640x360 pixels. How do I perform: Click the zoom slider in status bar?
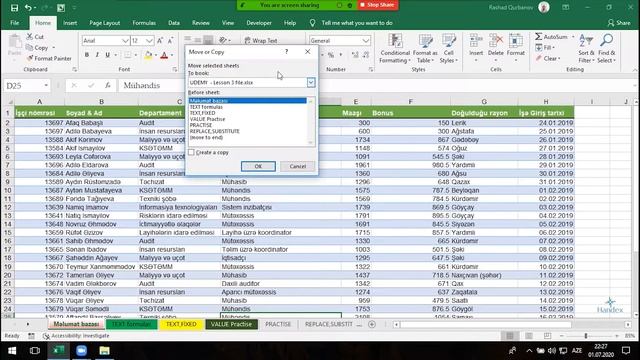click(x=586, y=336)
